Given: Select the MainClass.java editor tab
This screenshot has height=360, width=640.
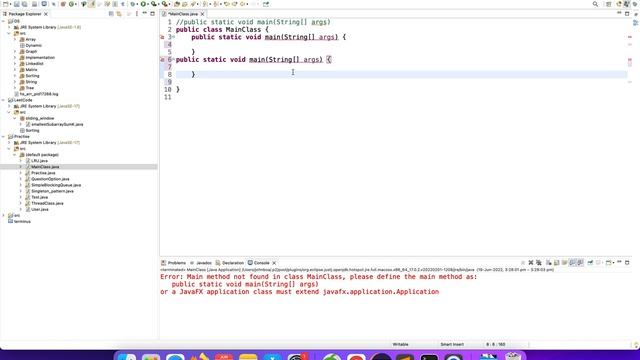Looking at the screenshot, I should 182,14.
